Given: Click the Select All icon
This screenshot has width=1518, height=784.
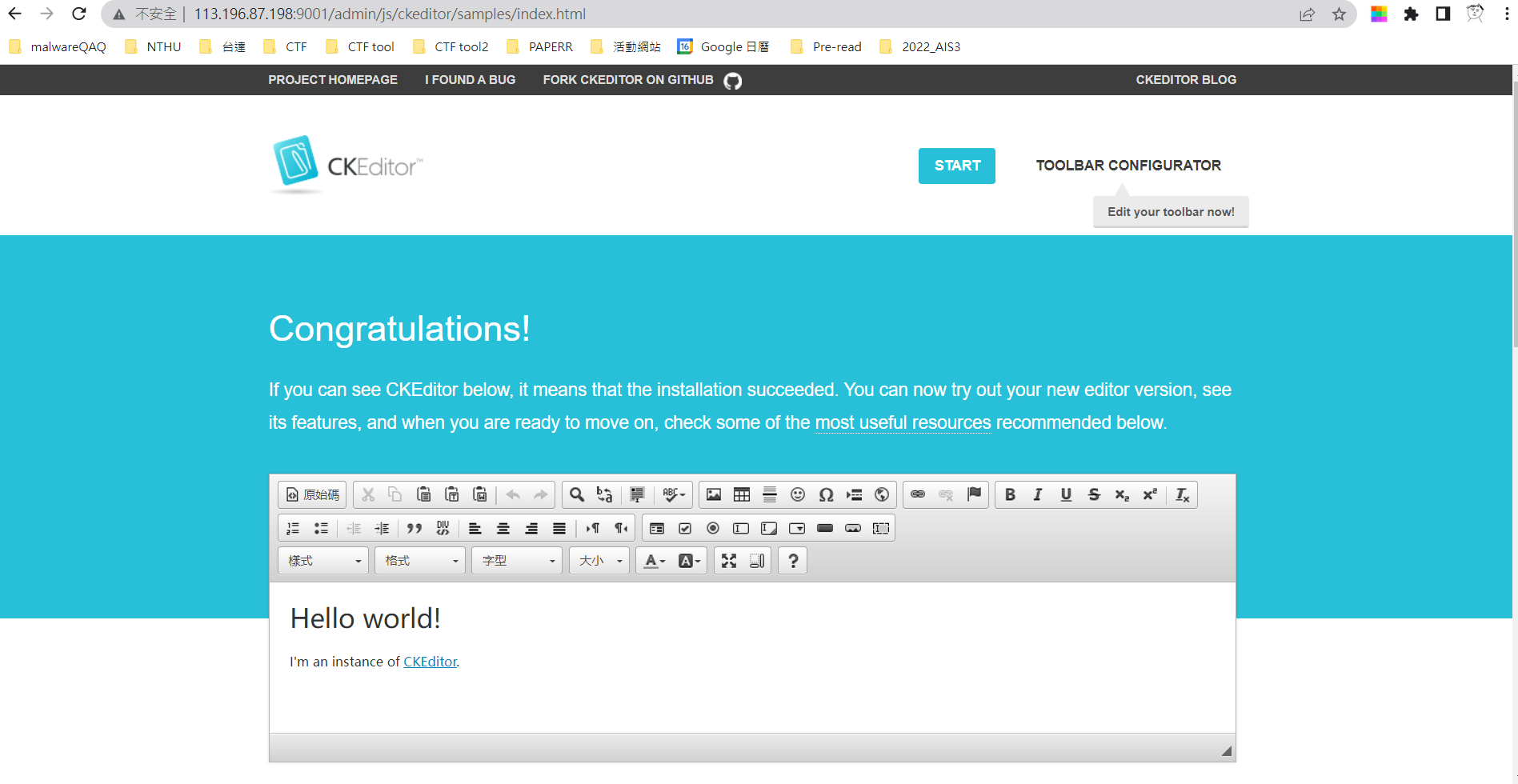Looking at the screenshot, I should tap(637, 495).
